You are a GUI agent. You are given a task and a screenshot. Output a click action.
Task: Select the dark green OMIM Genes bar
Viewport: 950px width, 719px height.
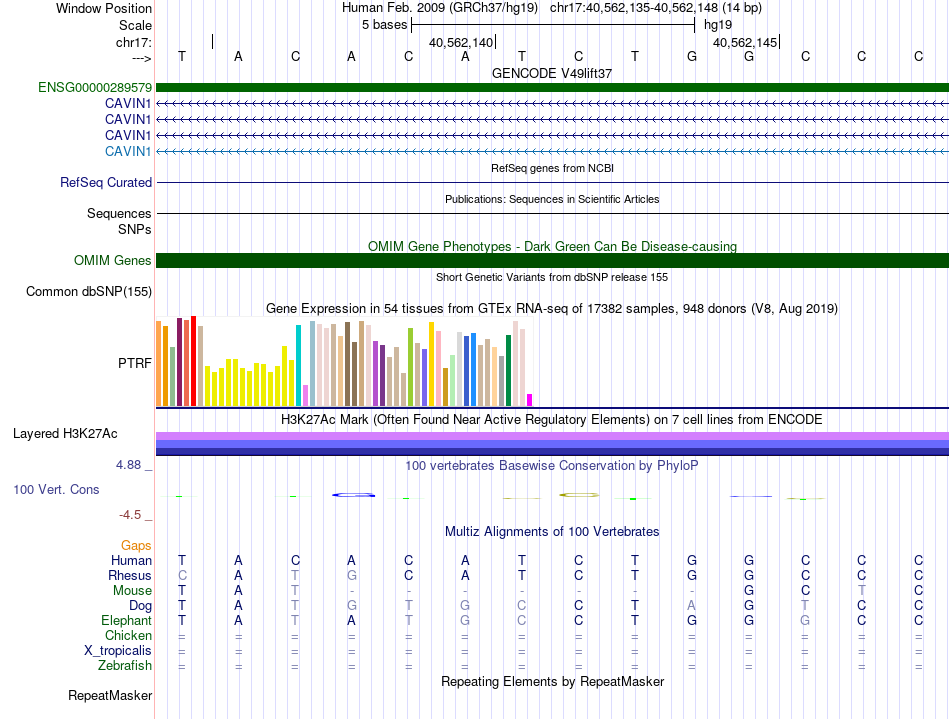tap(552, 260)
